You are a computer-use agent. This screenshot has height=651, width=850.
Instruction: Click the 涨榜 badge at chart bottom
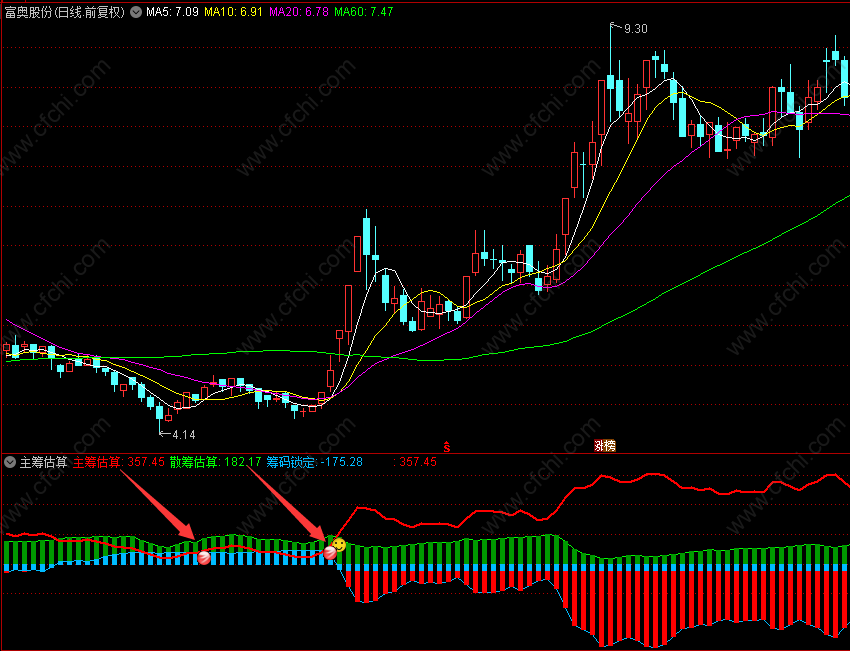605,446
